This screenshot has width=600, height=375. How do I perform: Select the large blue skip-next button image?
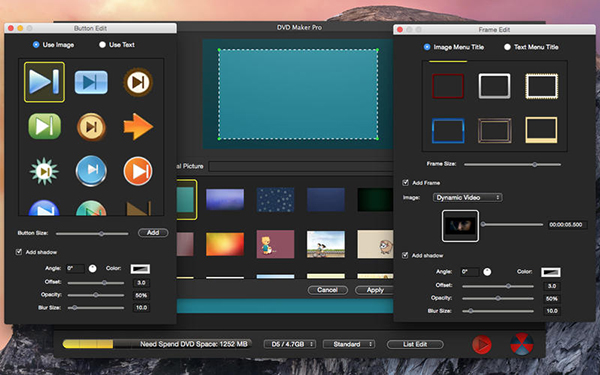tap(44, 82)
